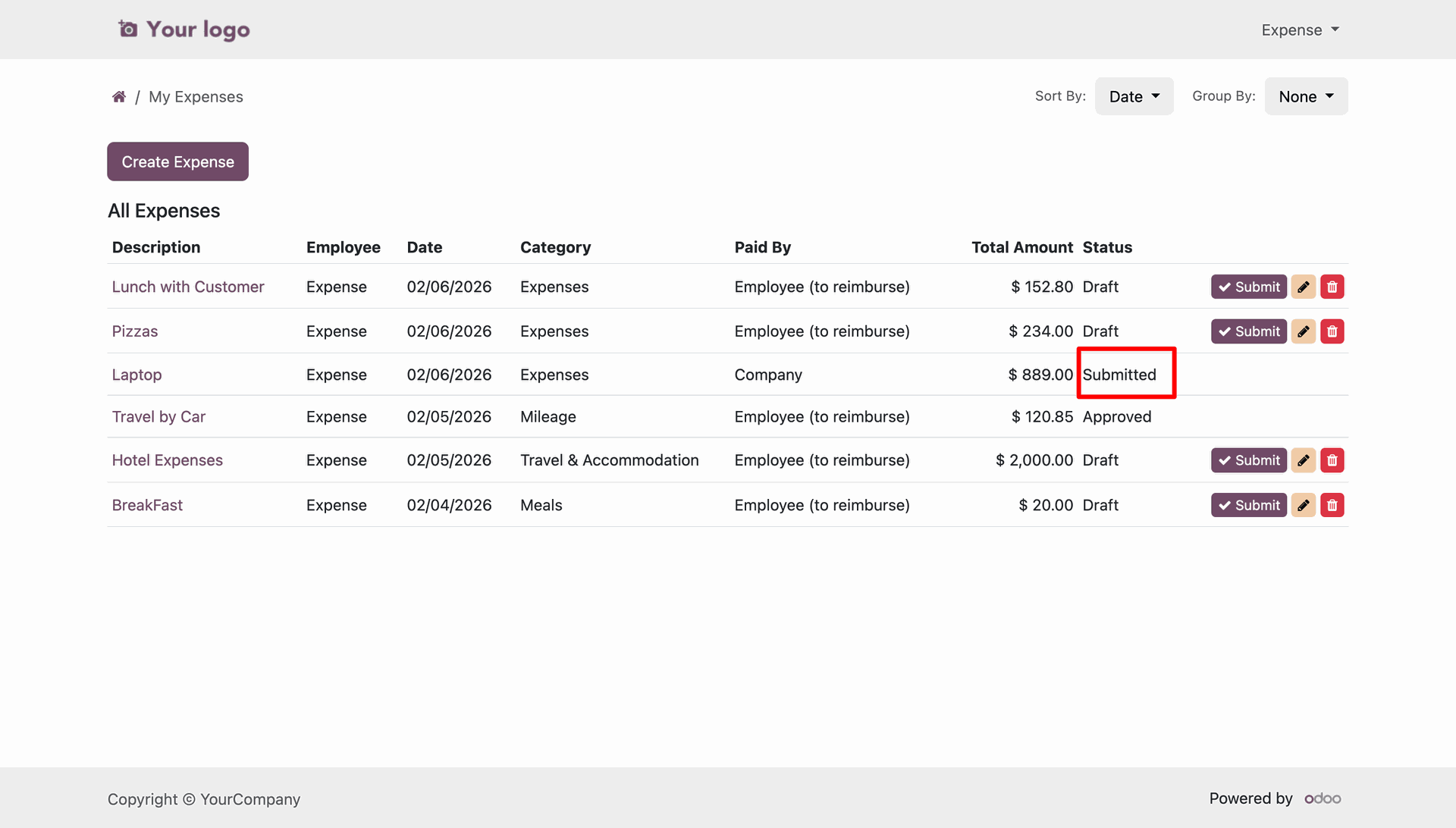Click the My Expenses breadcrumb text
This screenshot has height=828, width=1456.
[x=196, y=96]
